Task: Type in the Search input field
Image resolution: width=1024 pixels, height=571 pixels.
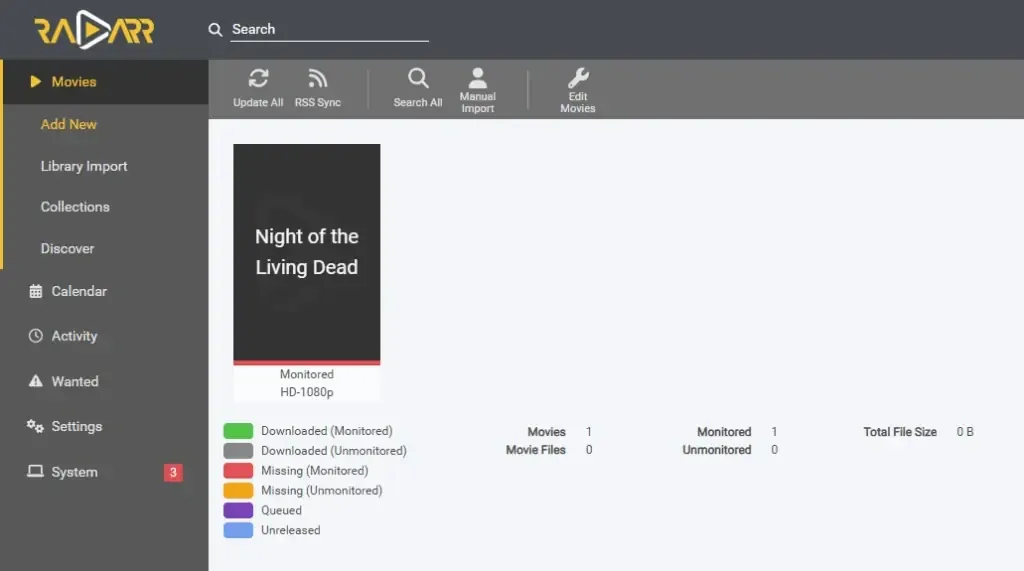Action: click(328, 30)
